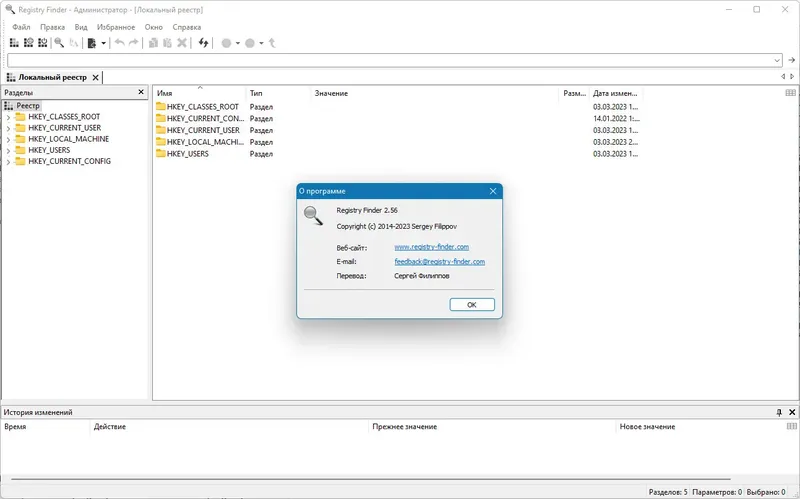This screenshot has width=800, height=499.
Task: Expand HKEY_CURRENT_USER in the tree
Action: click(x=8, y=129)
